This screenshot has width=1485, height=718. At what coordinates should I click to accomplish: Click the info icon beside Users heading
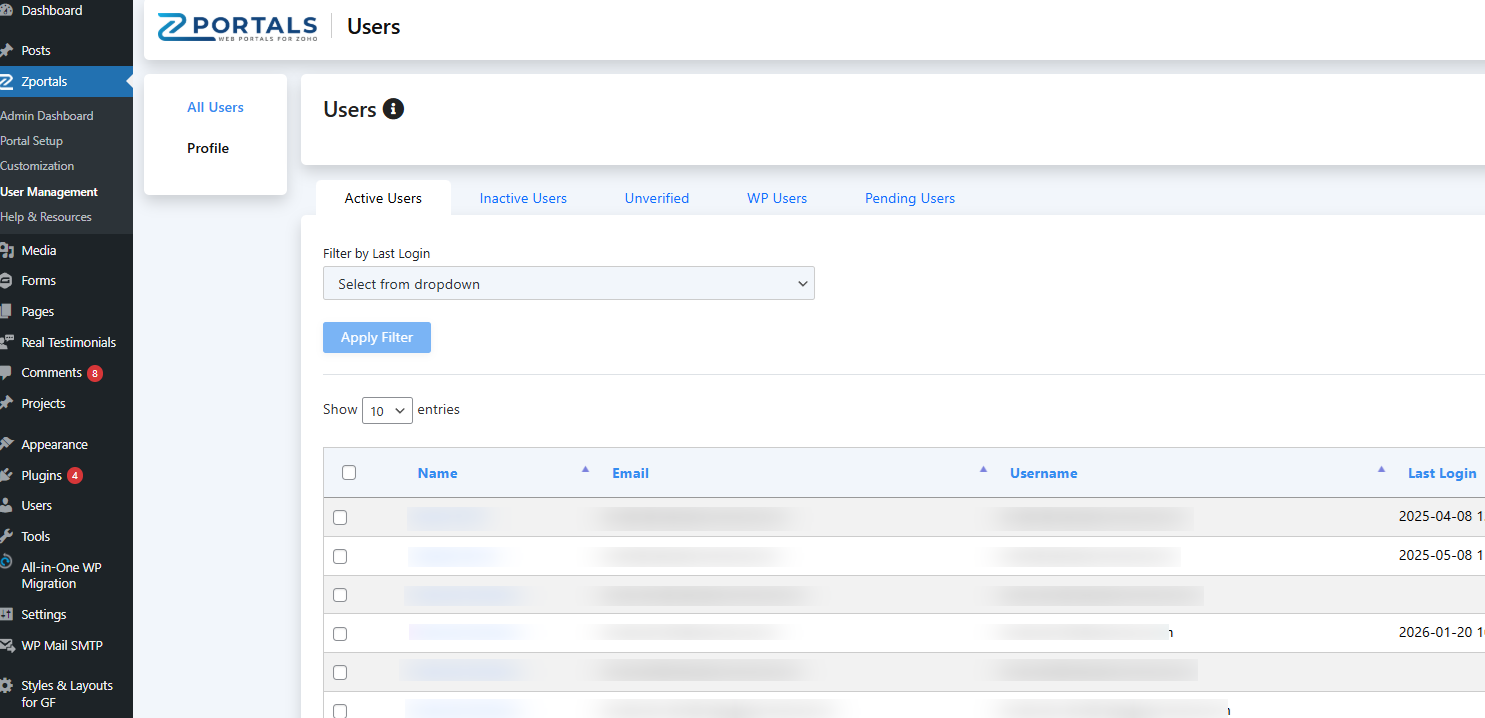click(x=394, y=109)
